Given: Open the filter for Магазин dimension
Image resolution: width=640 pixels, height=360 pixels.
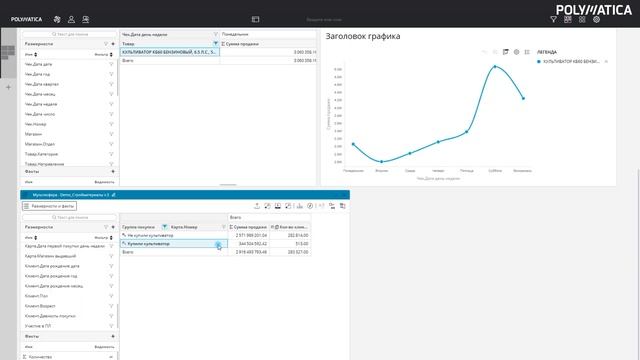Looking at the screenshot, I should coord(111,134).
